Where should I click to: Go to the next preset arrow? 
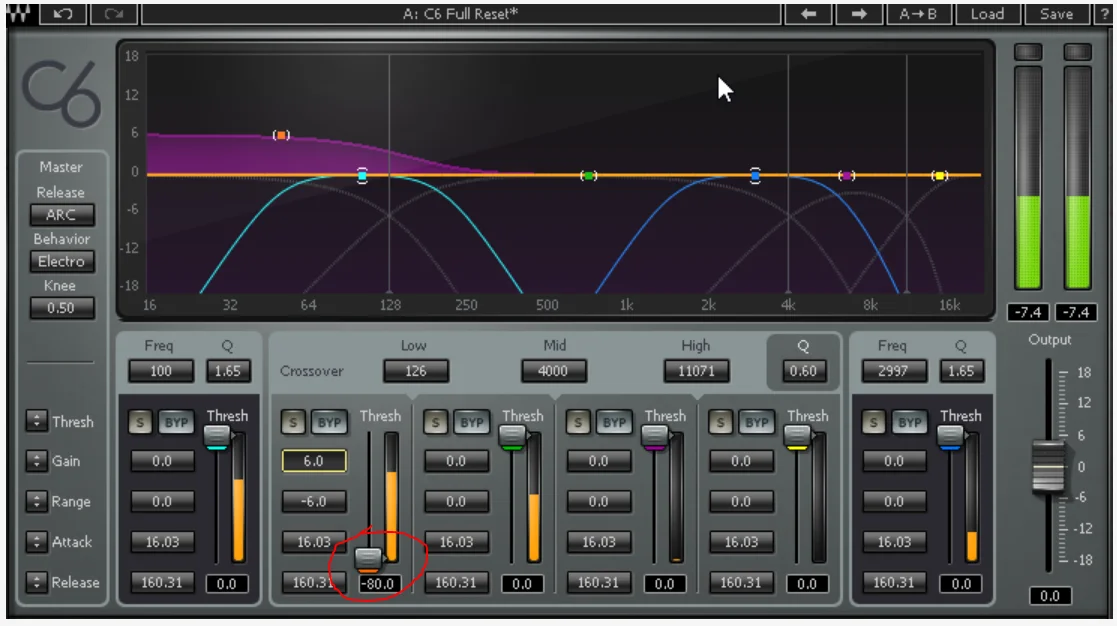tap(859, 14)
